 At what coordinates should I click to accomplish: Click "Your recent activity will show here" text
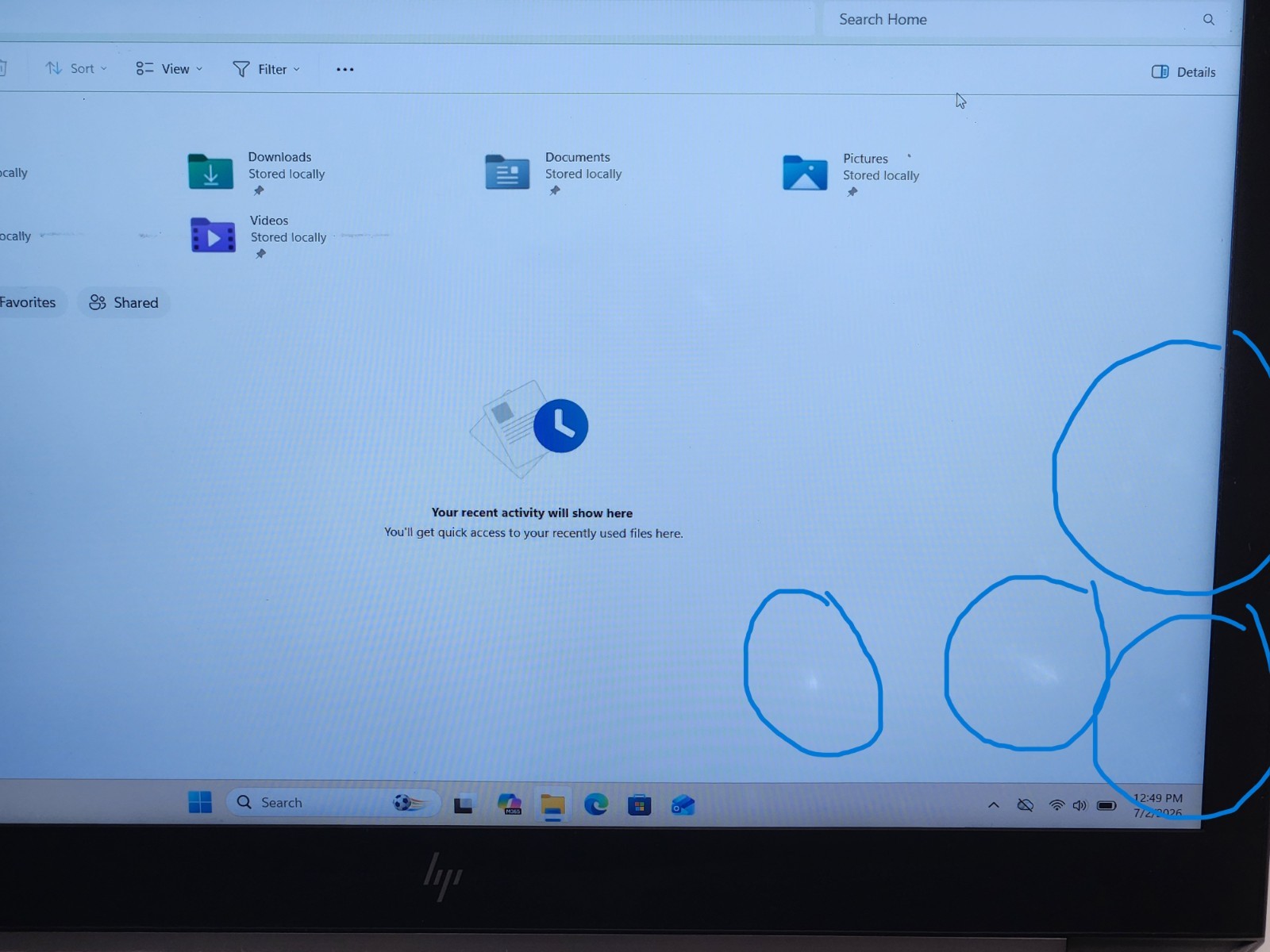(532, 512)
